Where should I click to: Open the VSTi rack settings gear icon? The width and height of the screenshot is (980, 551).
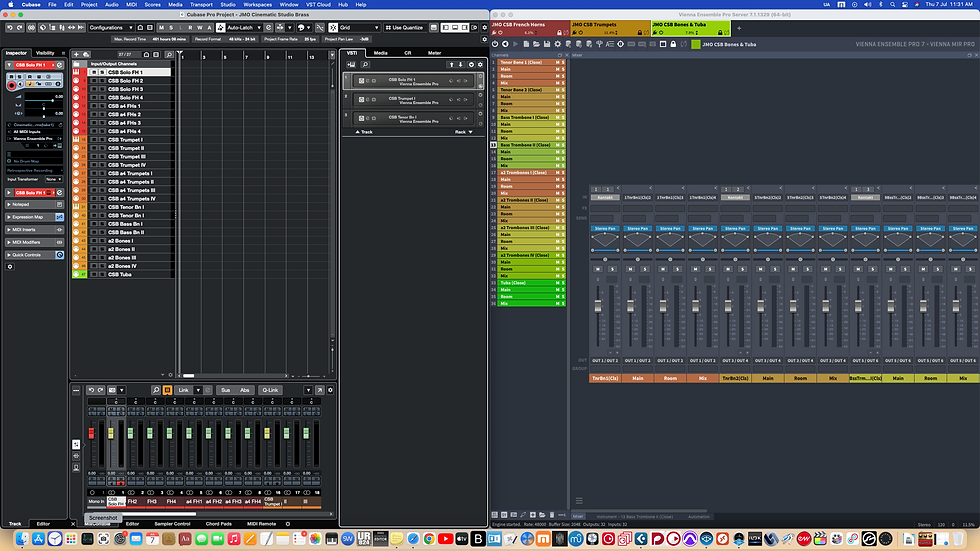[480, 64]
